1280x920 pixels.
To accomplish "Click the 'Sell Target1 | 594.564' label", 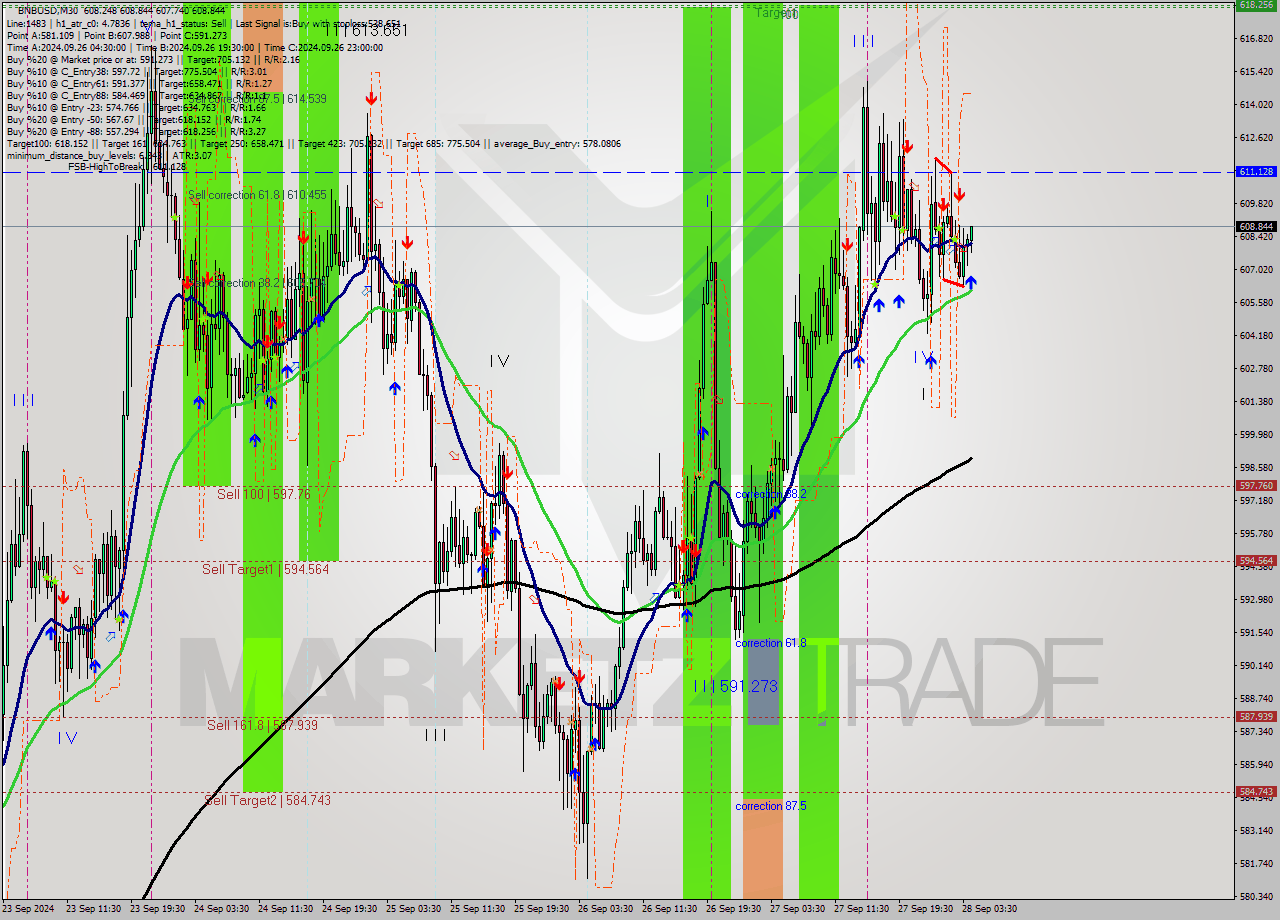I will point(265,569).
